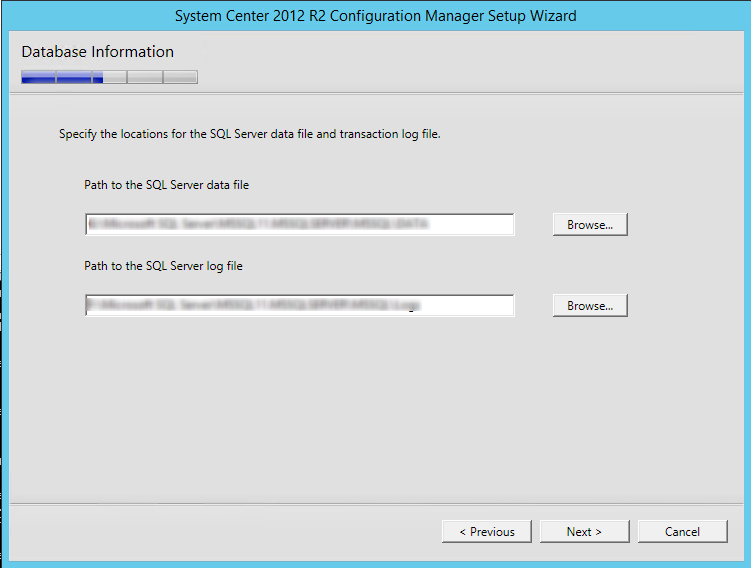The image size is (751, 568).
Task: Click the Database Information heading
Action: [x=98, y=52]
